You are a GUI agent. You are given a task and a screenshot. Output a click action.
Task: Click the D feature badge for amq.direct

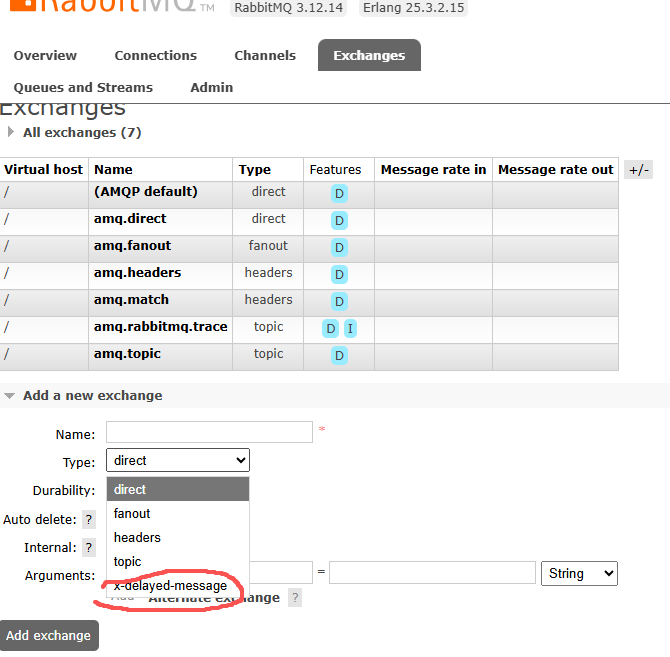click(x=339, y=220)
